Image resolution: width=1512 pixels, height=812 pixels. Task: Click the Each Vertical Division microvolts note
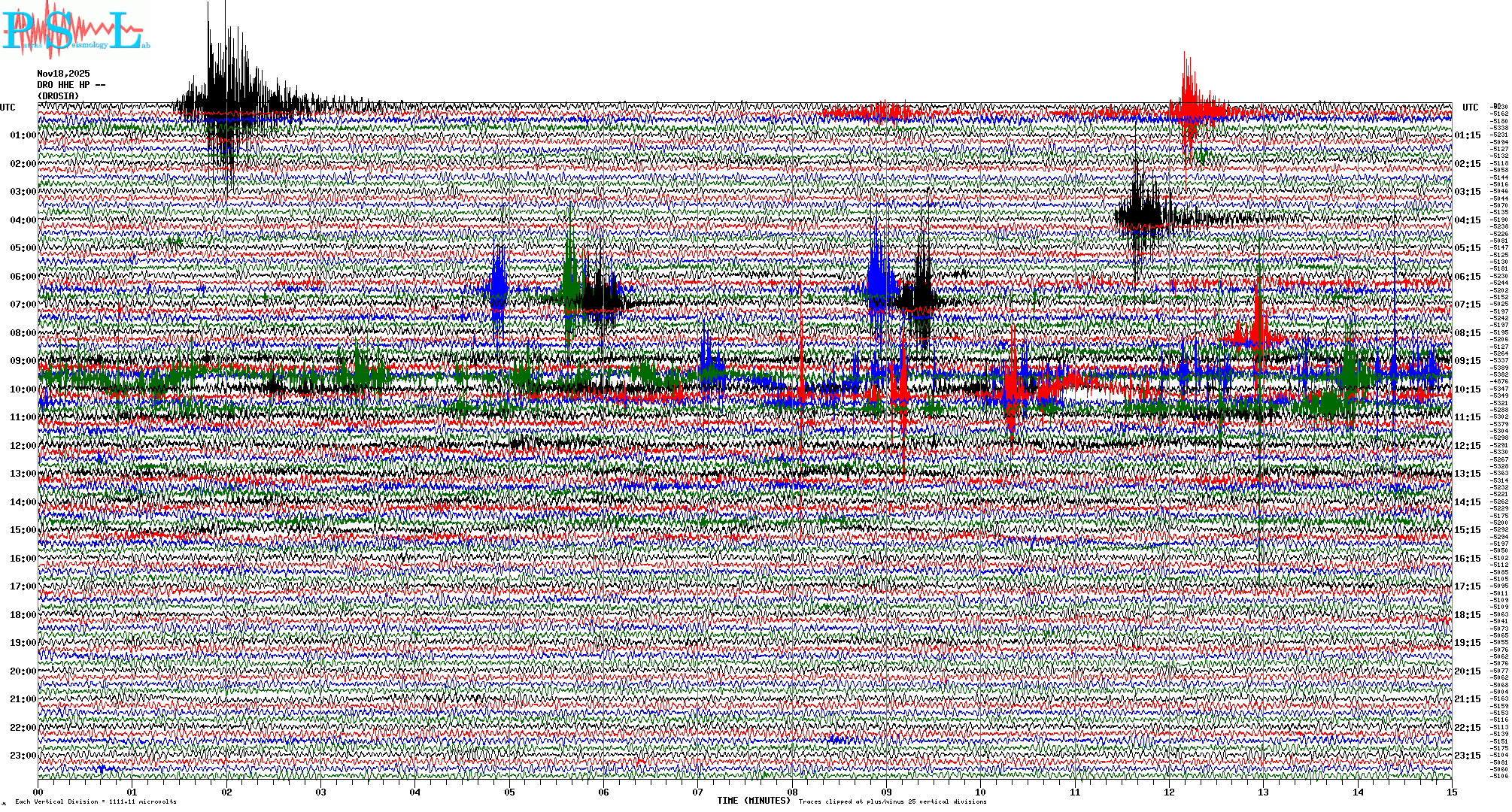coord(96,801)
